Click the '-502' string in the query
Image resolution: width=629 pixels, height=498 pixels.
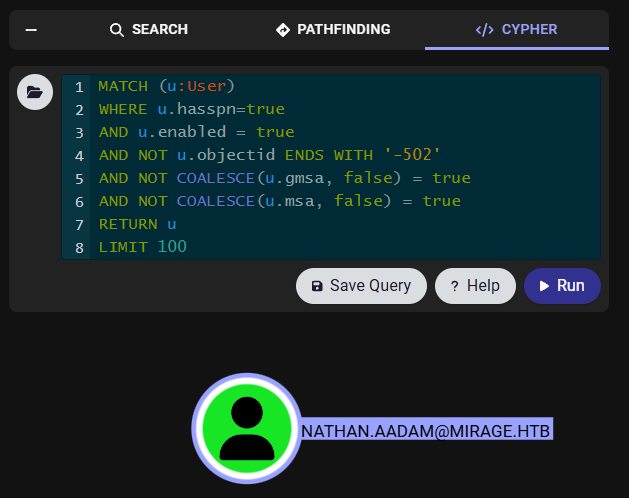(x=413, y=155)
